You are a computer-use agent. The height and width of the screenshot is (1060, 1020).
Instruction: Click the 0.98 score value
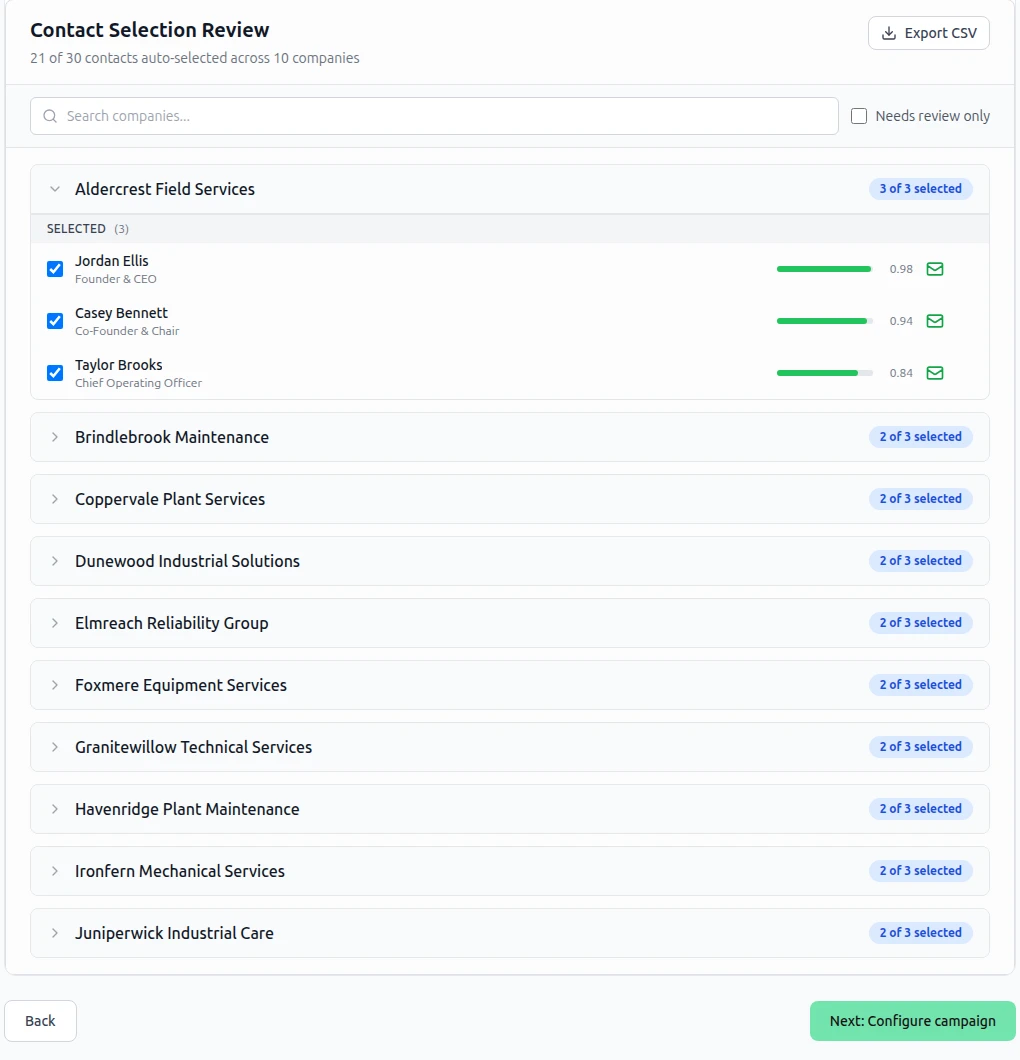tap(901, 269)
